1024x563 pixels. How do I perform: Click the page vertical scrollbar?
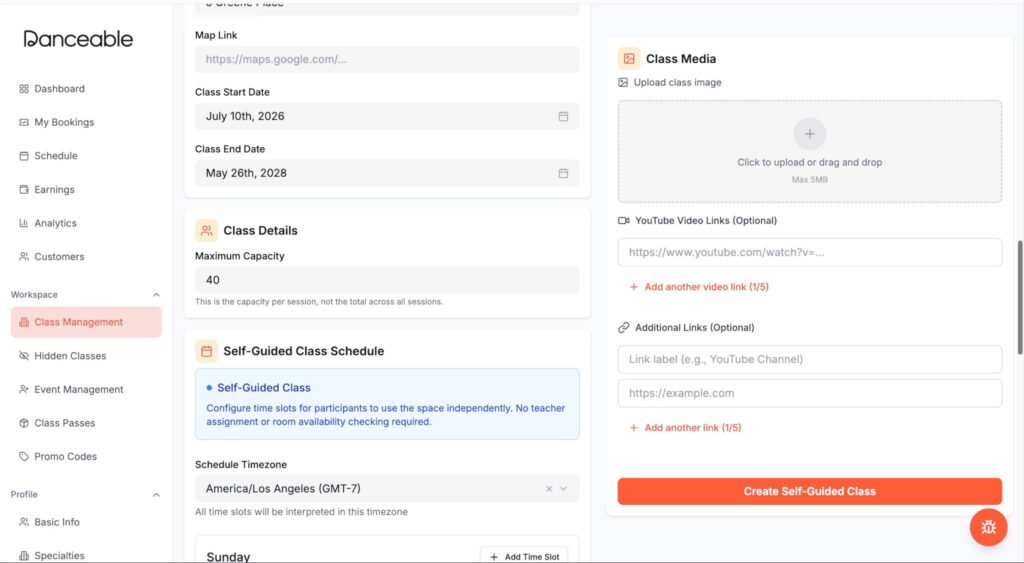(x=1019, y=297)
